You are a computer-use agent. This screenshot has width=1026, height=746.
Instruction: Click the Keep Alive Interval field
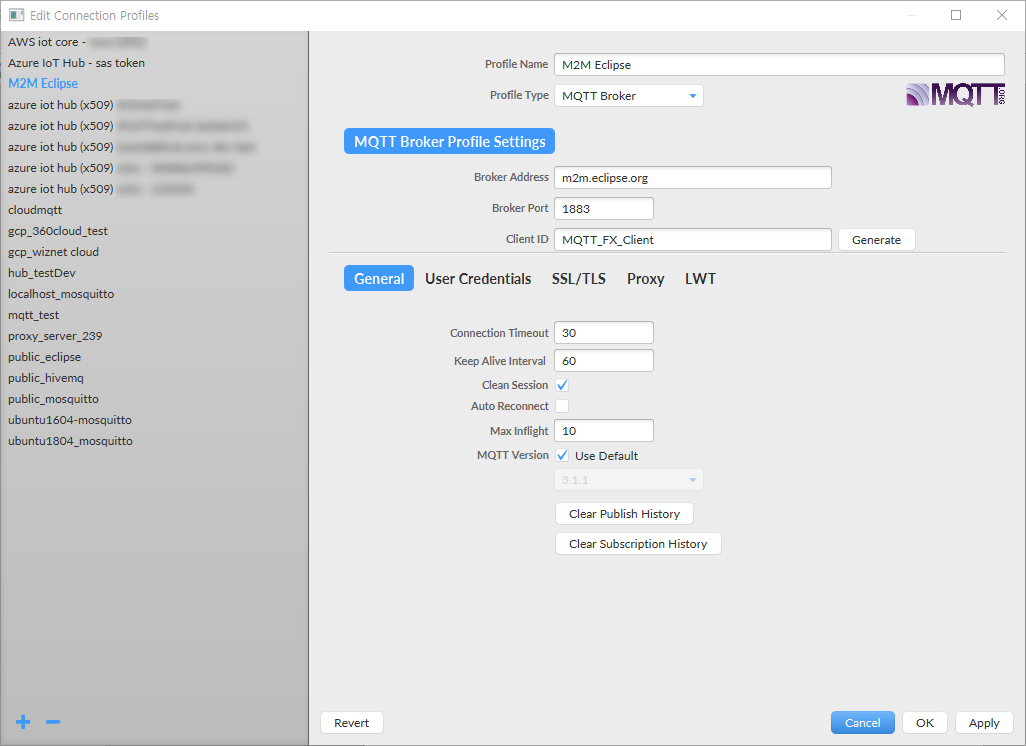click(x=604, y=361)
